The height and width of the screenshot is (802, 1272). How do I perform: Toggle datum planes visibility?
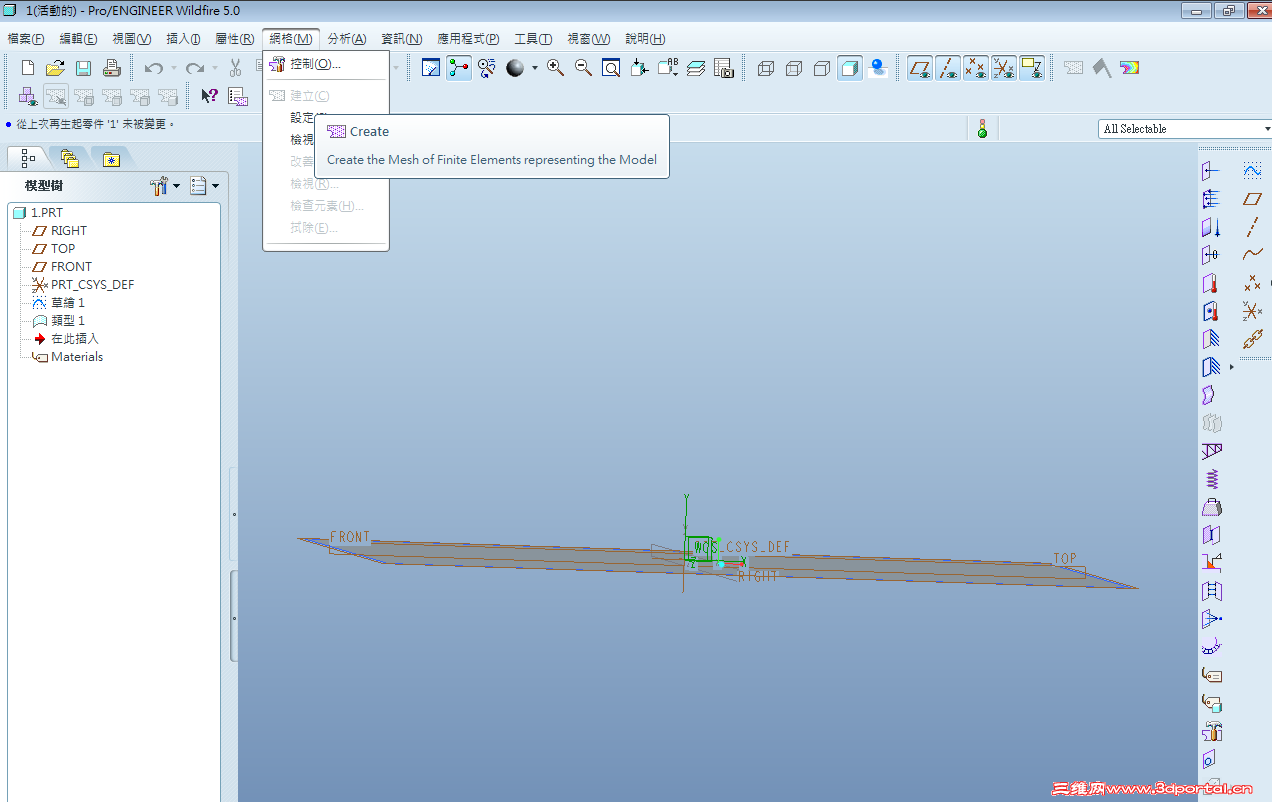(920, 68)
